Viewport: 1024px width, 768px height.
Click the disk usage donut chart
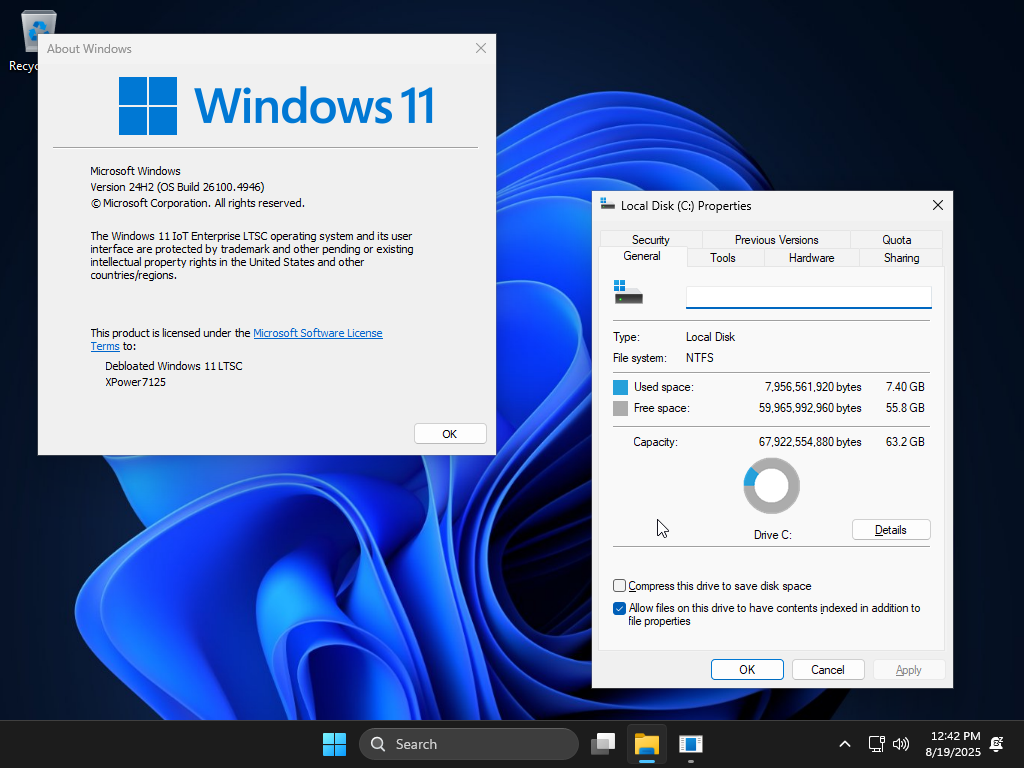[x=771, y=486]
